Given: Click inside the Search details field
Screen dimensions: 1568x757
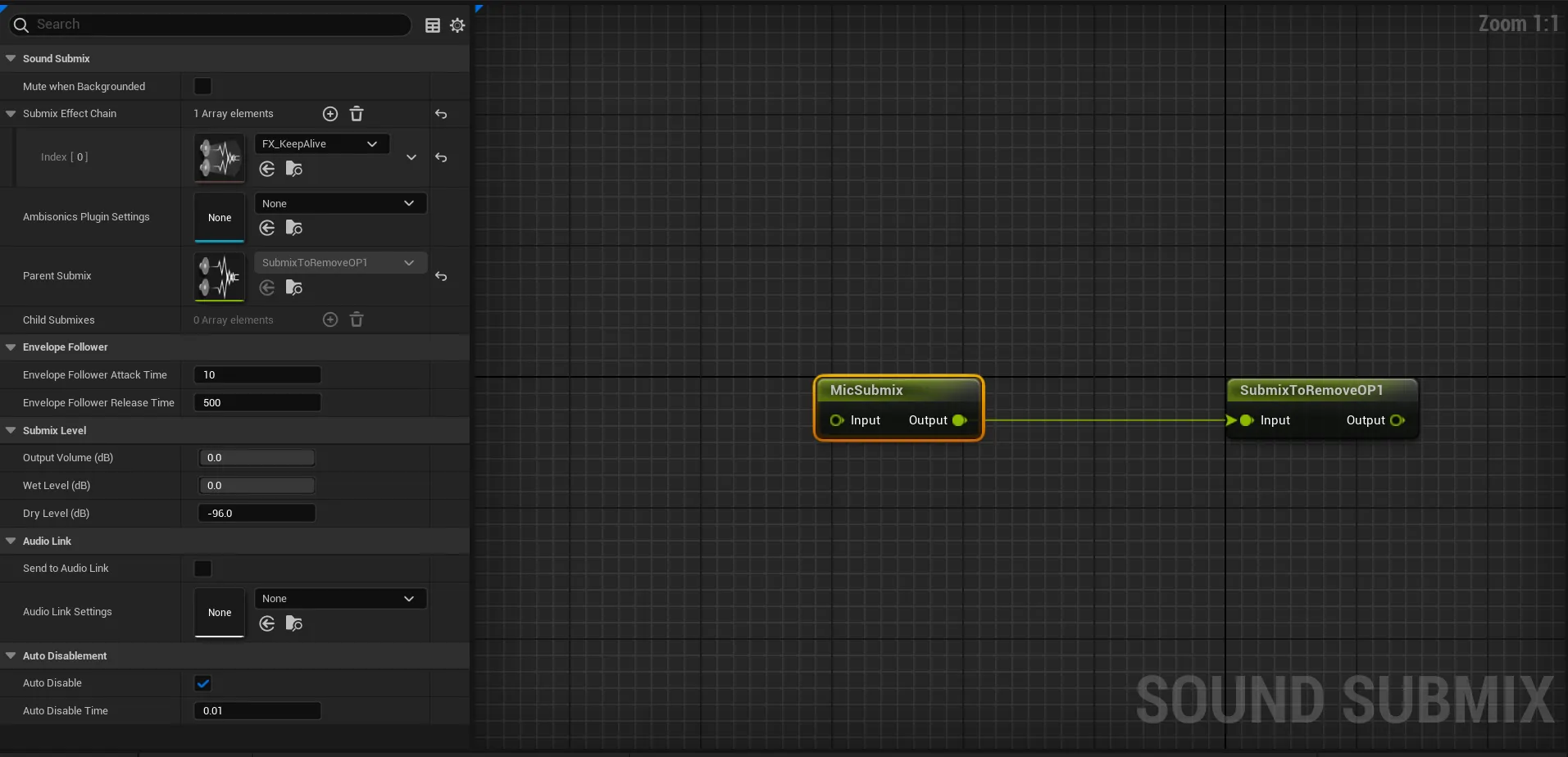Looking at the screenshot, I should (x=211, y=25).
